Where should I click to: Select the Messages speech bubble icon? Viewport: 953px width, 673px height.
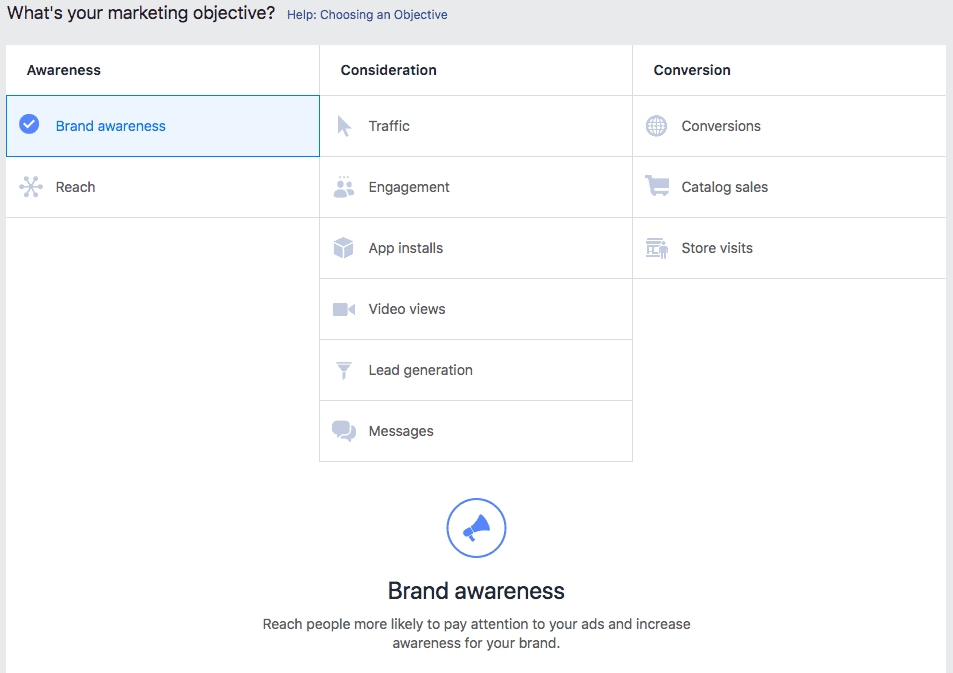344,430
